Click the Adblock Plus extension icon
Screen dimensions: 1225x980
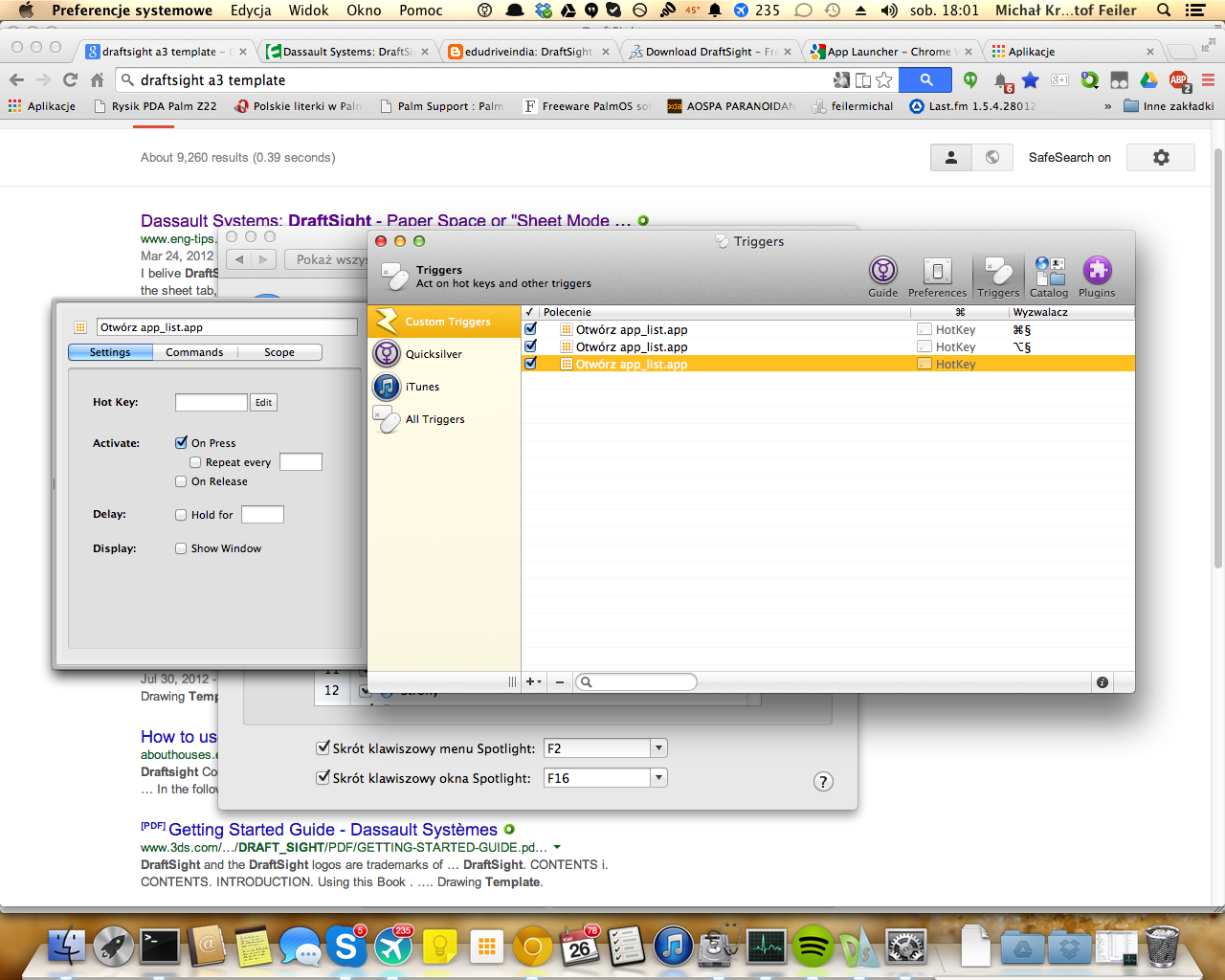click(1179, 80)
